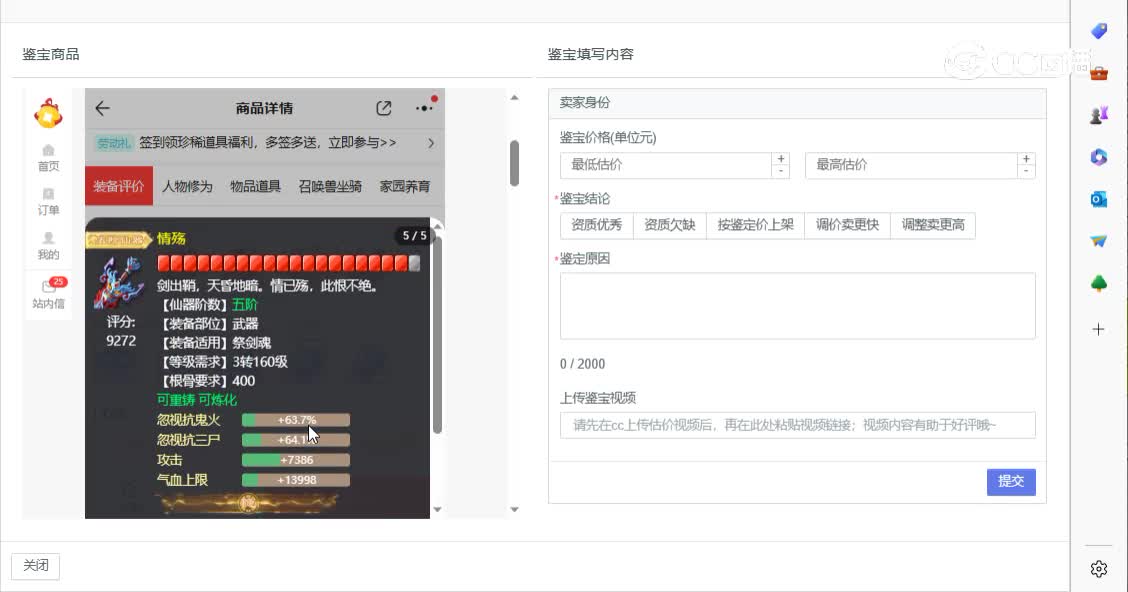The image size is (1128, 592).
Task: Choose the 按鉴定价上架 conclusion option
Action: coord(755,225)
